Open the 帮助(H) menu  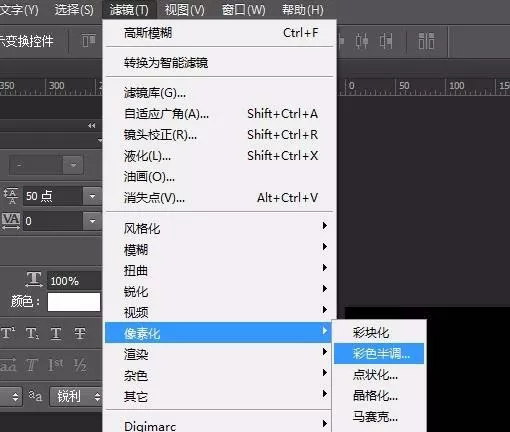(x=303, y=10)
